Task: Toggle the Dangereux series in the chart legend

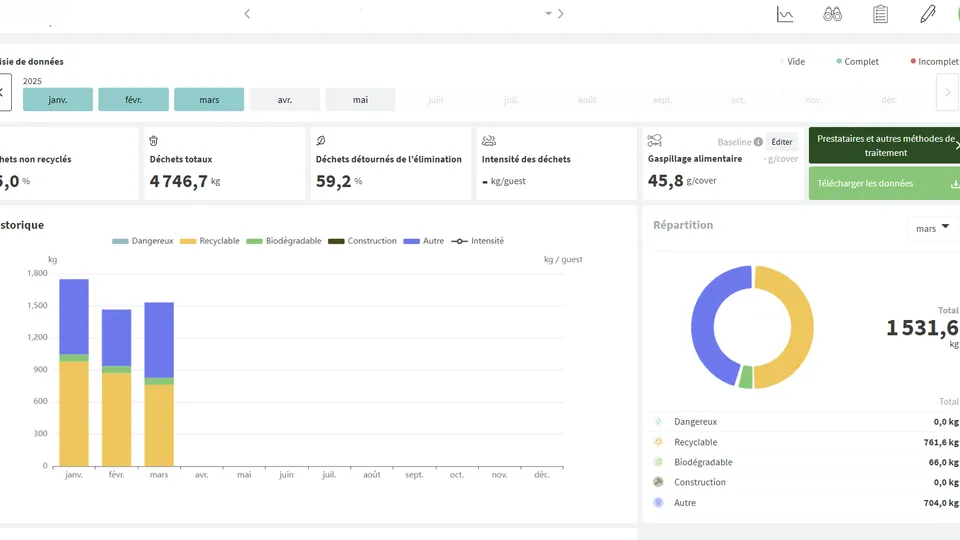Action: (x=143, y=241)
